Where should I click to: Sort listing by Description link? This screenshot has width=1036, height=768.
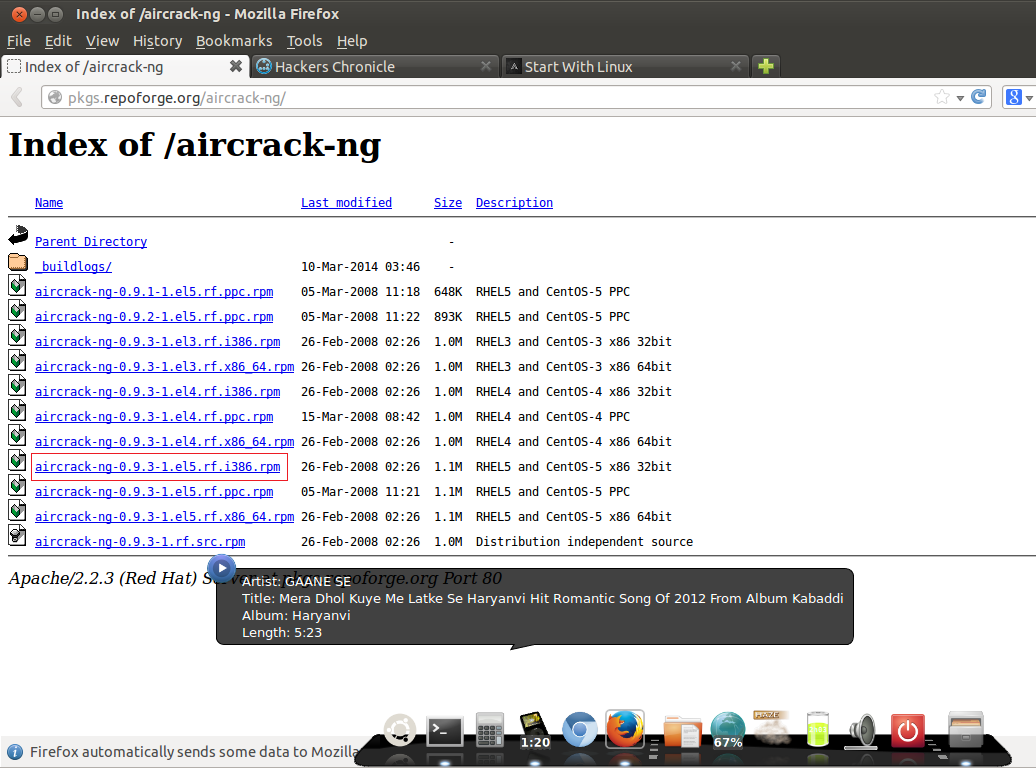tap(514, 203)
